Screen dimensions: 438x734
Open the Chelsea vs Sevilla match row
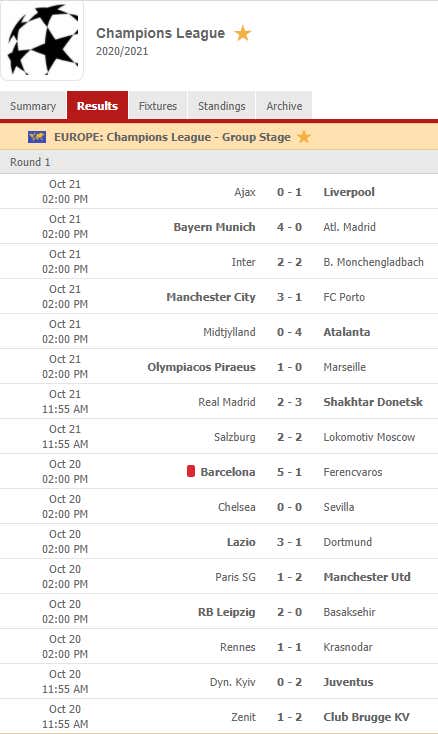click(x=219, y=506)
